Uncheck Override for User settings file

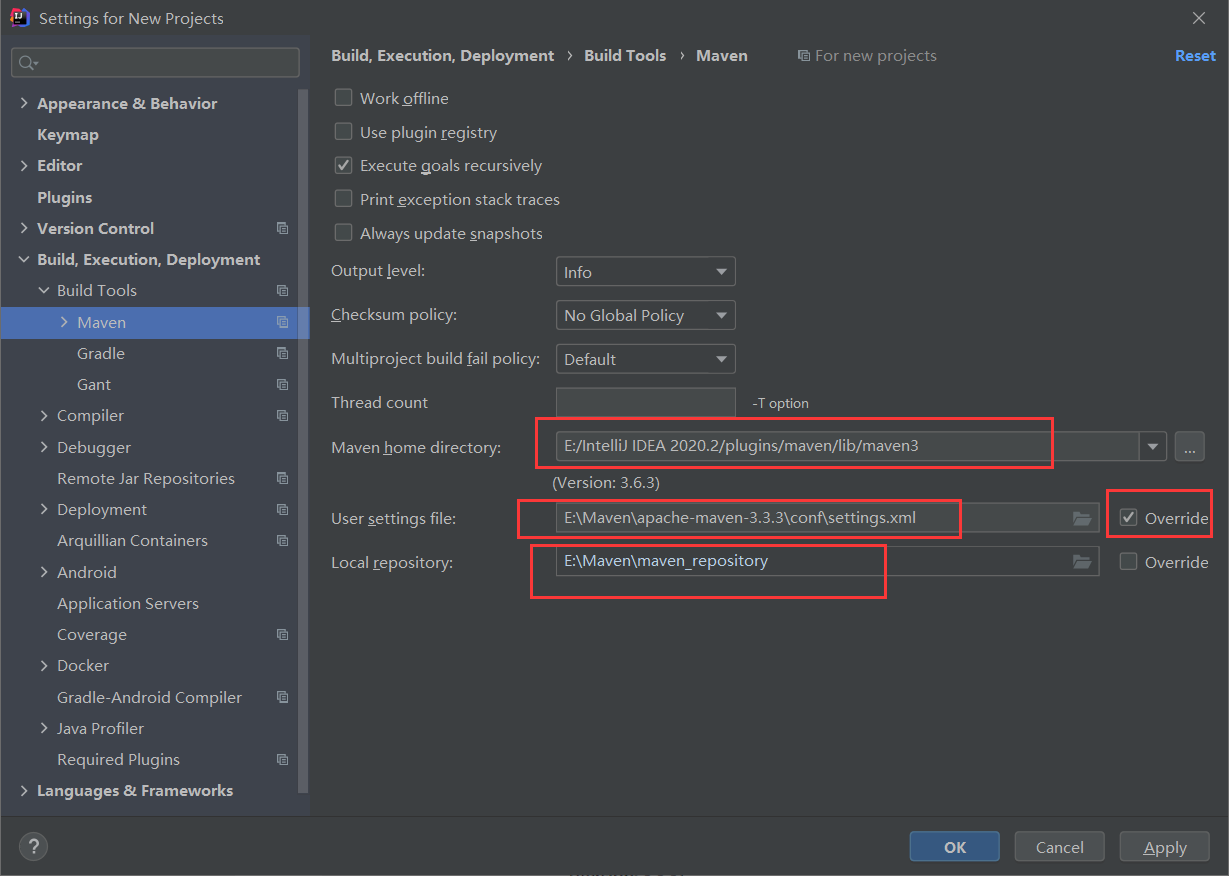pyautogui.click(x=1129, y=518)
